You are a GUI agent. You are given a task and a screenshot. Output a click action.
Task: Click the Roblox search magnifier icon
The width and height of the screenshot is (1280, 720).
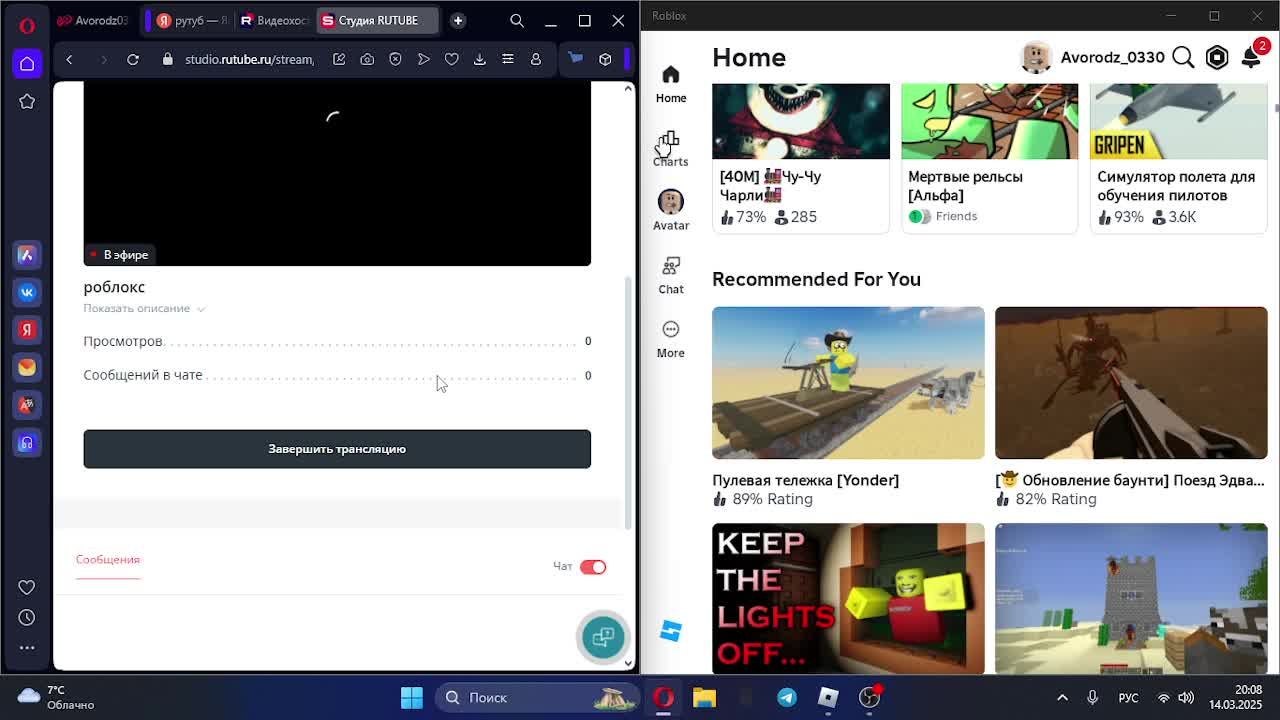click(1183, 58)
